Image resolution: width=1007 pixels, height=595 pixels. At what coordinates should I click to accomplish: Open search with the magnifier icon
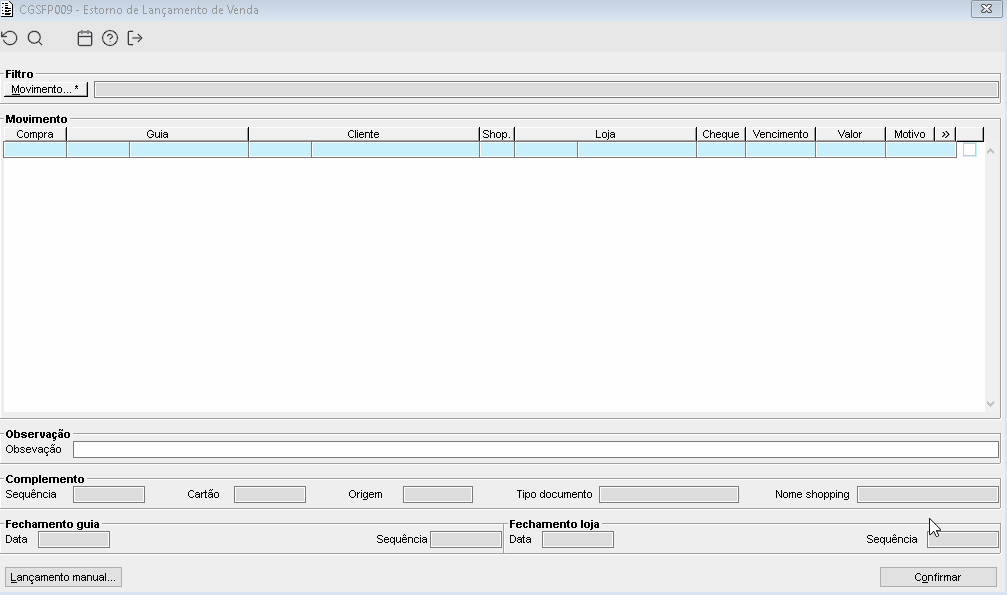coord(35,39)
